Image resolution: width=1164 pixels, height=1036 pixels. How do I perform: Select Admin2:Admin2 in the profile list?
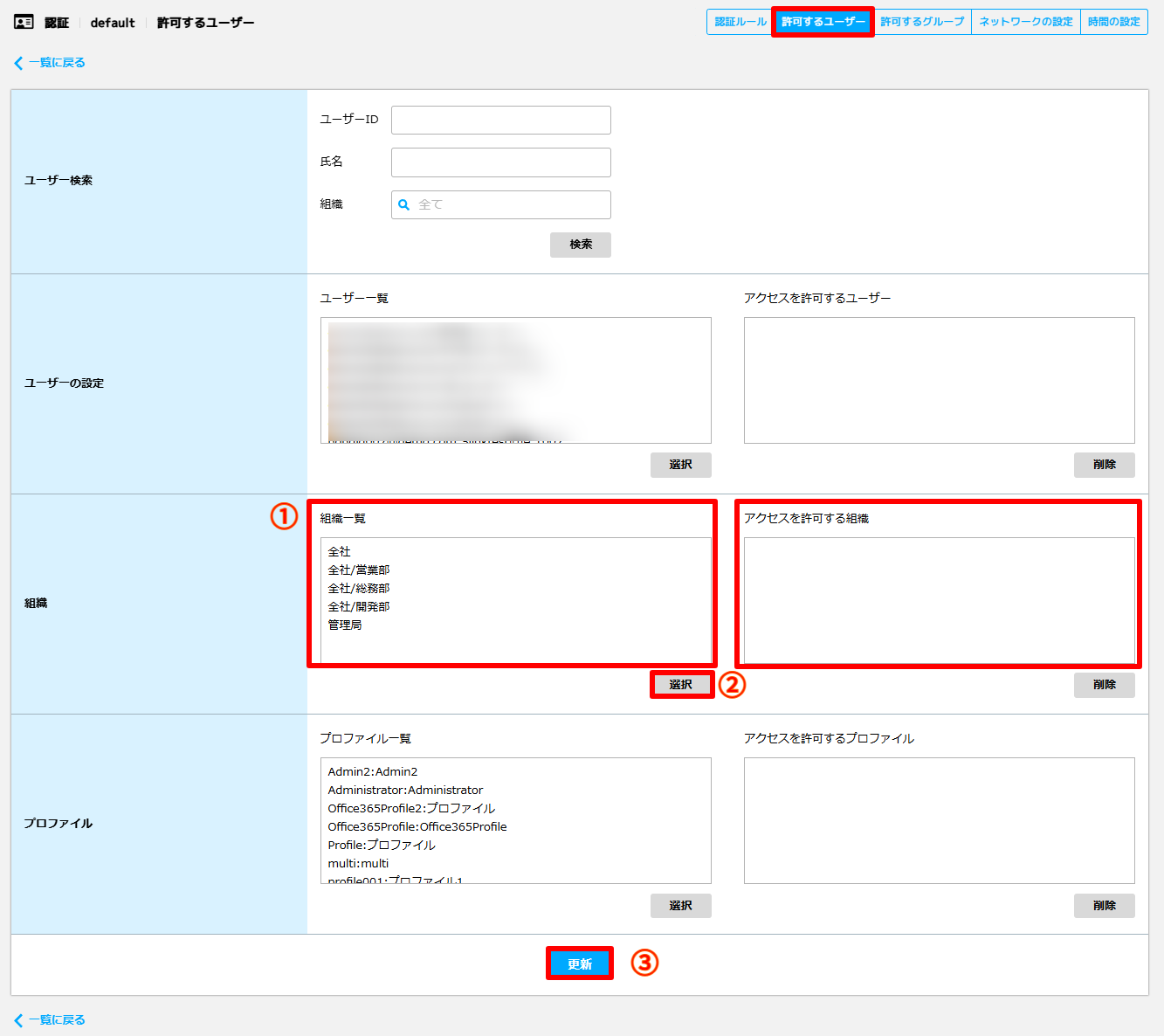tap(373, 772)
